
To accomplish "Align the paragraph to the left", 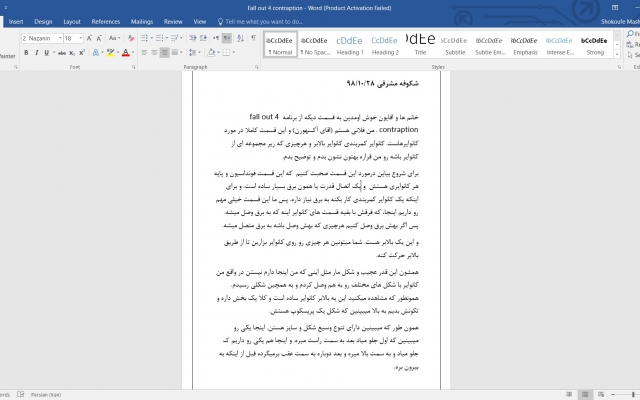I will point(144,53).
